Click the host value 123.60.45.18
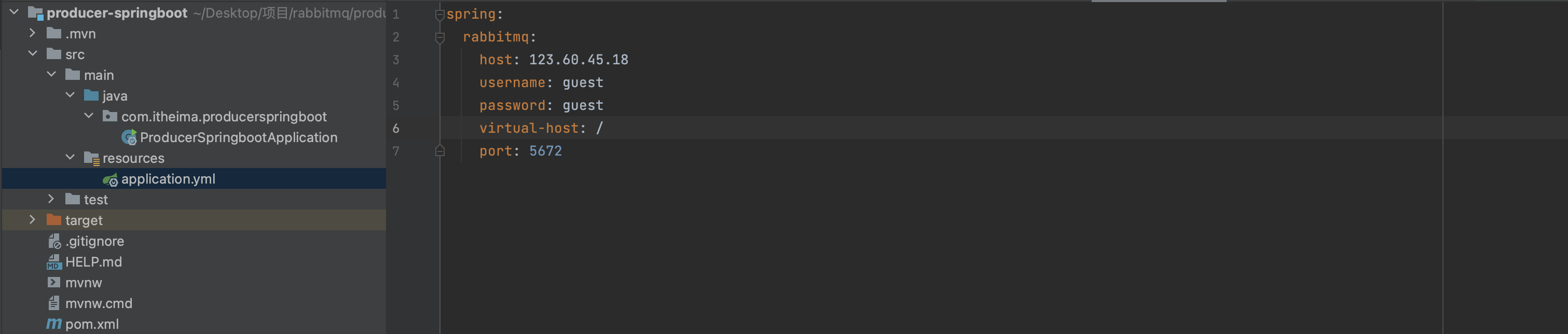 577,60
